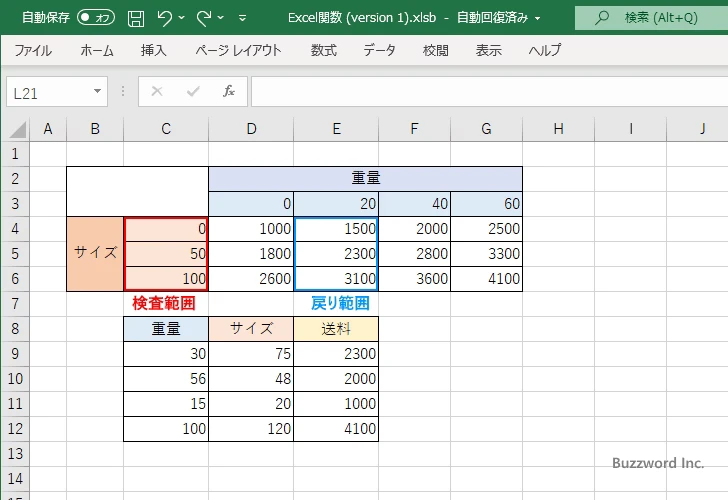
Task: Open Customize Quick Access Toolbar dropdown
Action: pyautogui.click(x=242, y=18)
